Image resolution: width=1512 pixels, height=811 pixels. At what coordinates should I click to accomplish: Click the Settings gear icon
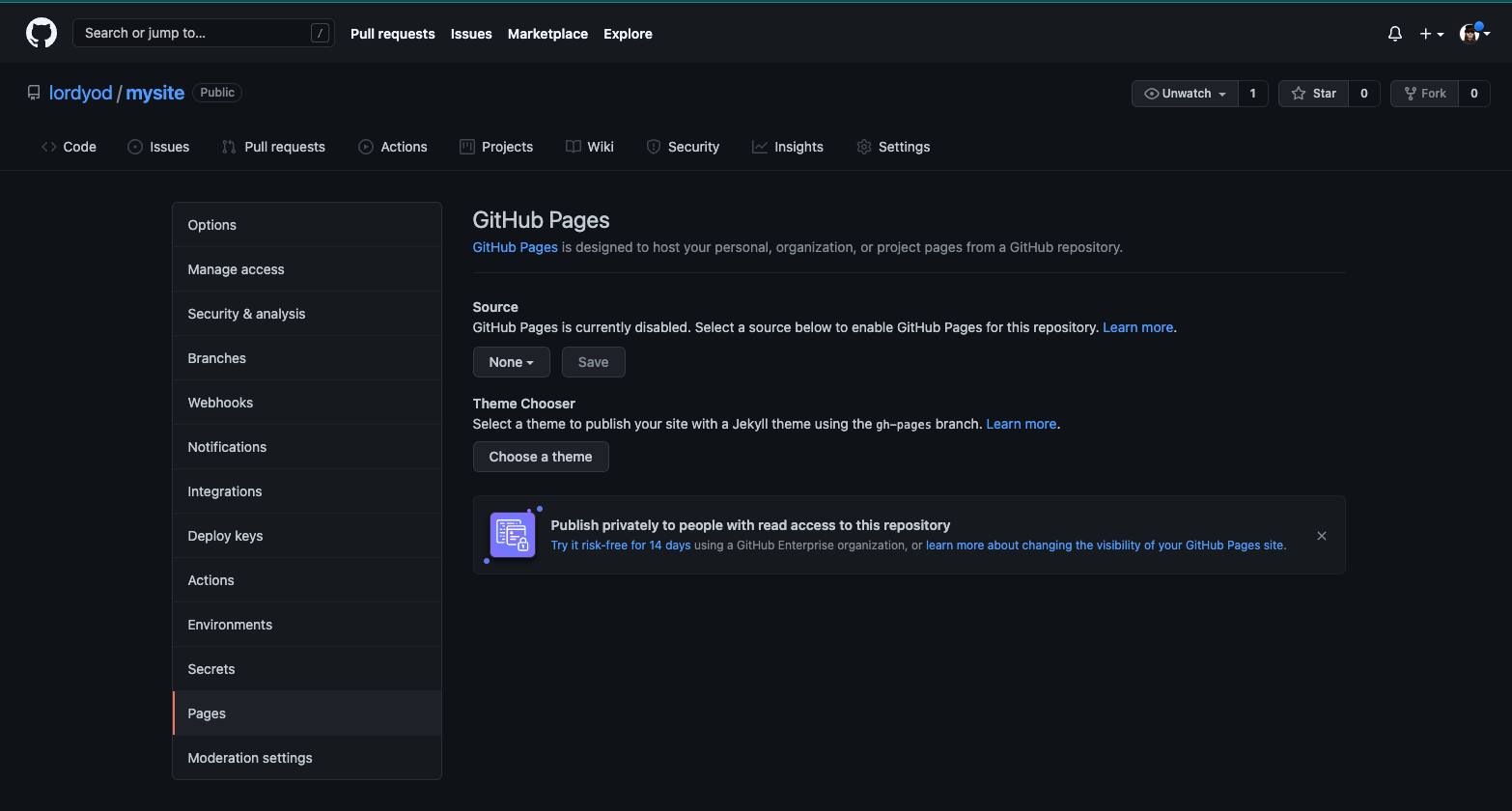tap(863, 146)
